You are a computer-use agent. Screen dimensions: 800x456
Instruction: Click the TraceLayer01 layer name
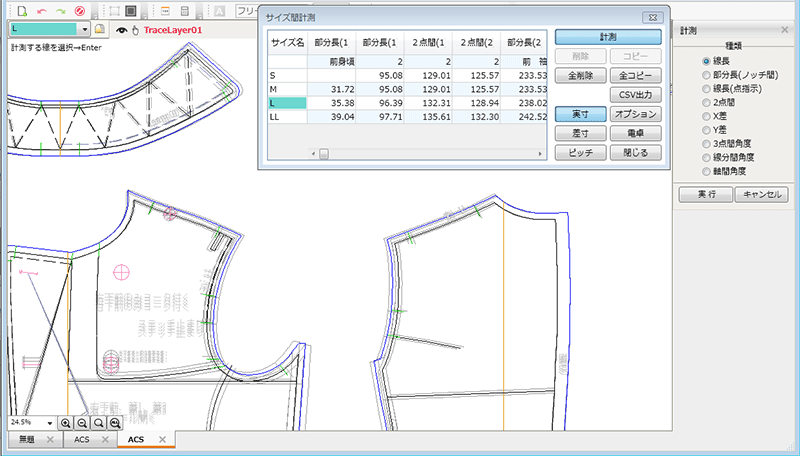point(173,30)
